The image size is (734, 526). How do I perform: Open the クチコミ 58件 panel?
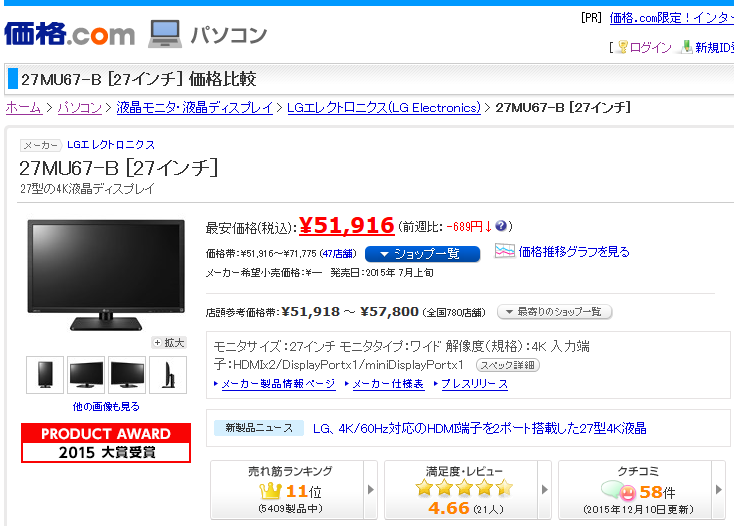pyautogui.click(x=635, y=490)
